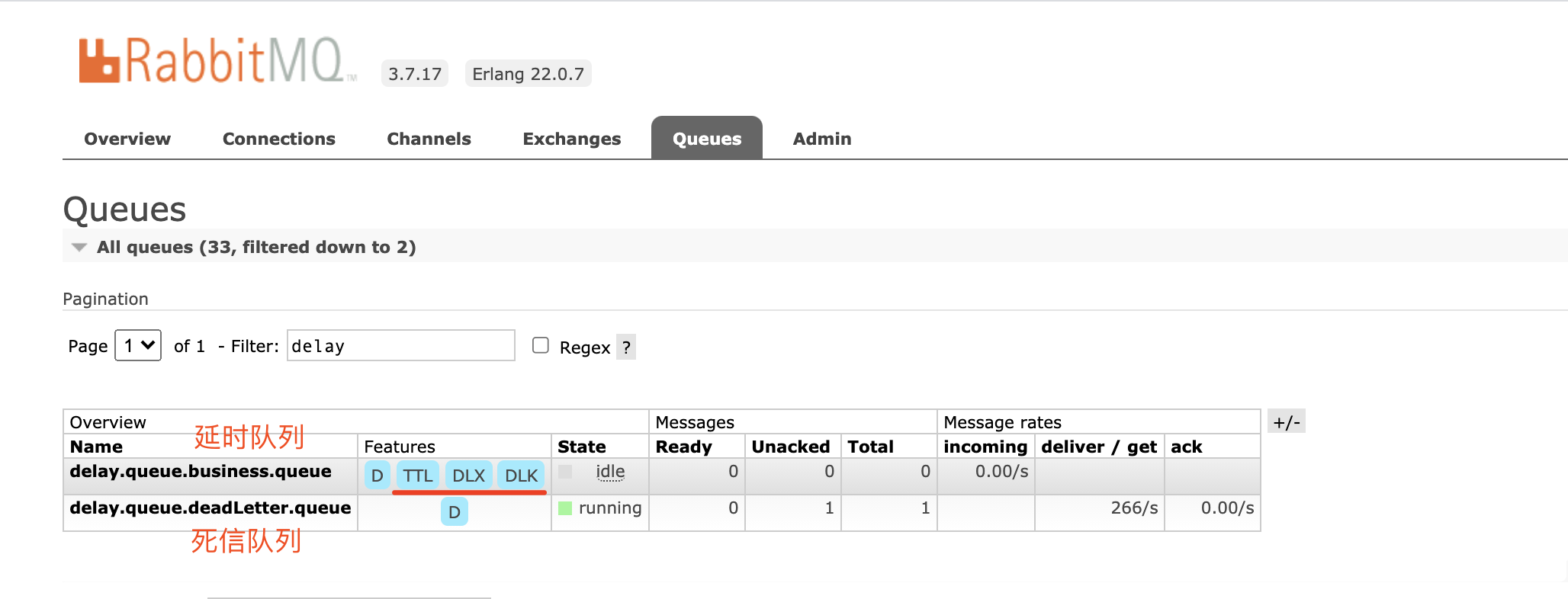This screenshot has width=1568, height=599.
Task: Click the RabbitMQ logo
Action: tap(217, 61)
